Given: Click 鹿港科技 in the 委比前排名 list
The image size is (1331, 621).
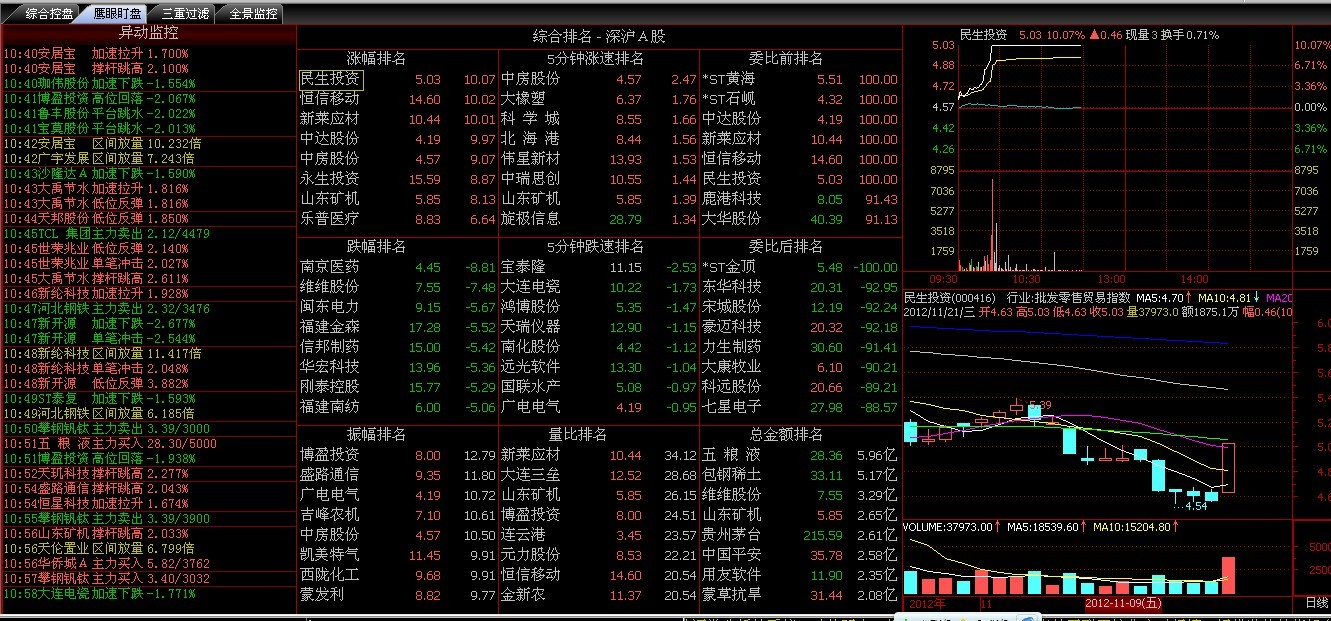Looking at the screenshot, I should click(x=732, y=198).
